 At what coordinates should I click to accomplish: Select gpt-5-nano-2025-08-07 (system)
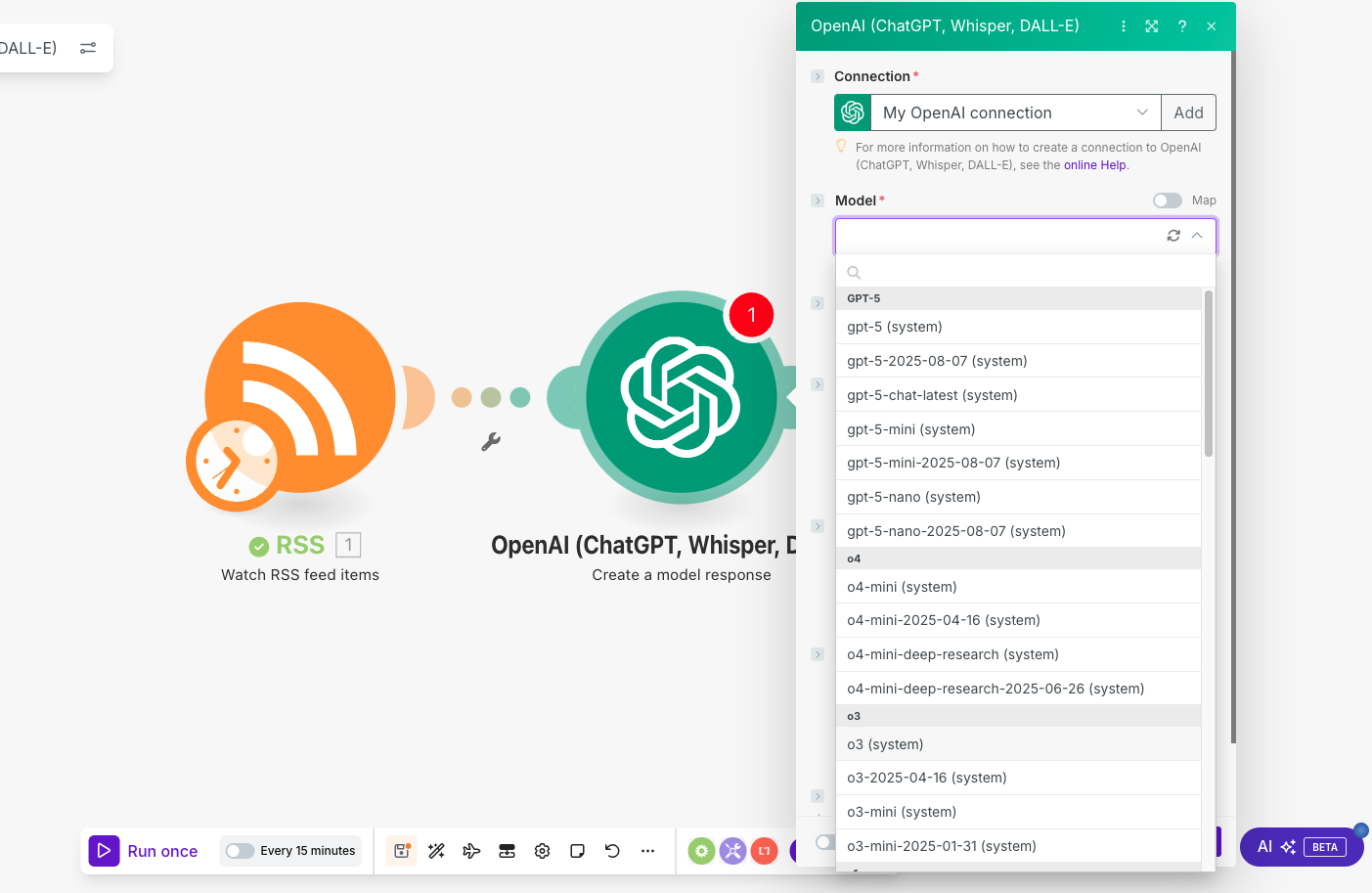coord(1018,531)
